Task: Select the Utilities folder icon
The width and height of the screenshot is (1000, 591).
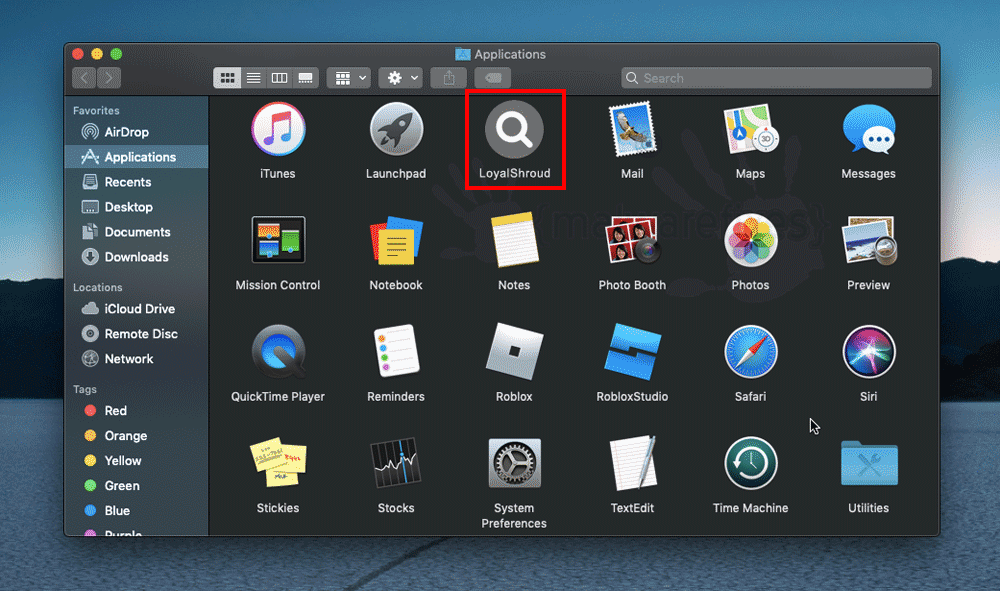Action: [x=869, y=463]
